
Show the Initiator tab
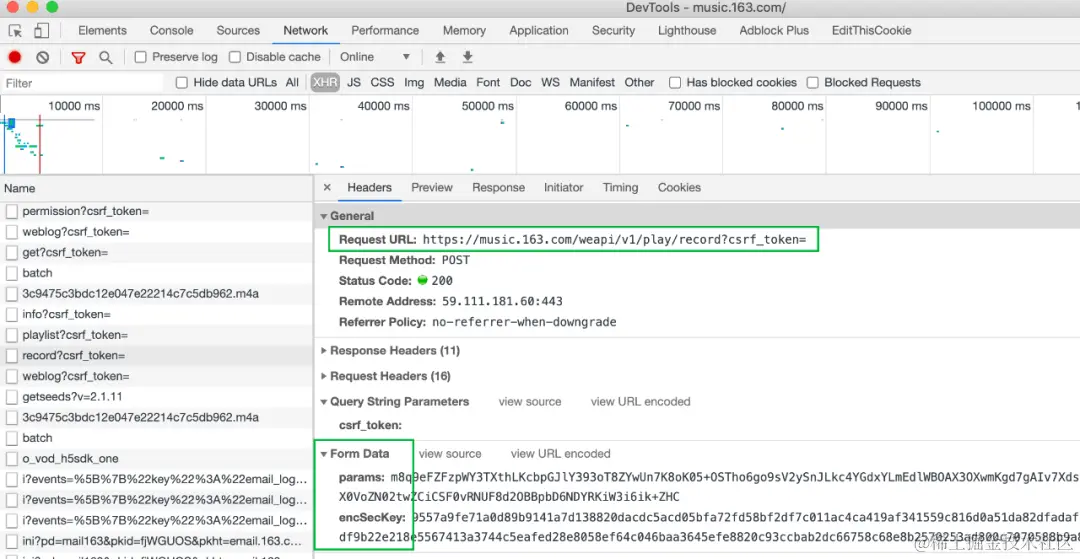point(563,188)
